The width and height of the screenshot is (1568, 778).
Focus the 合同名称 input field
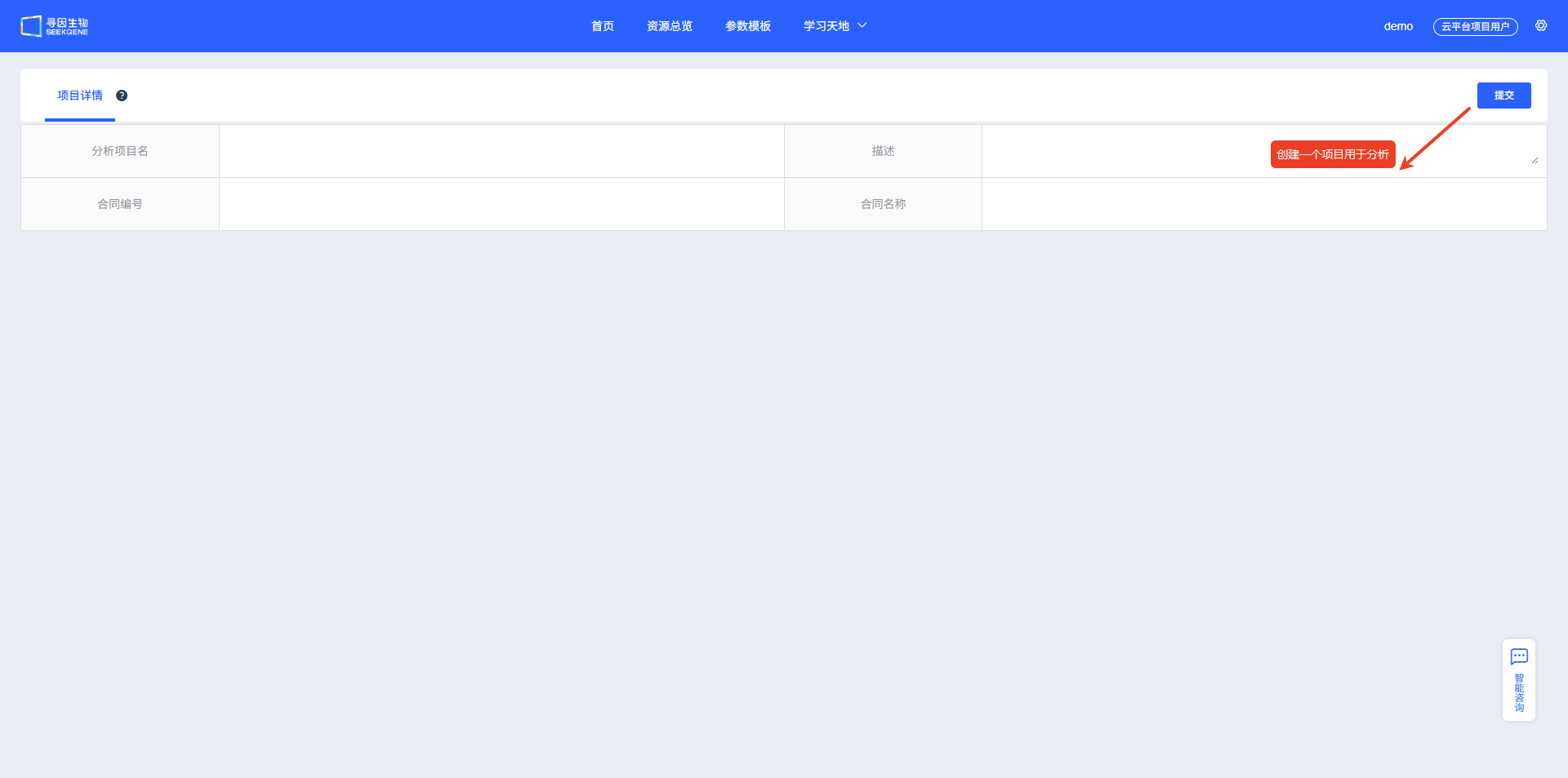tap(1264, 204)
